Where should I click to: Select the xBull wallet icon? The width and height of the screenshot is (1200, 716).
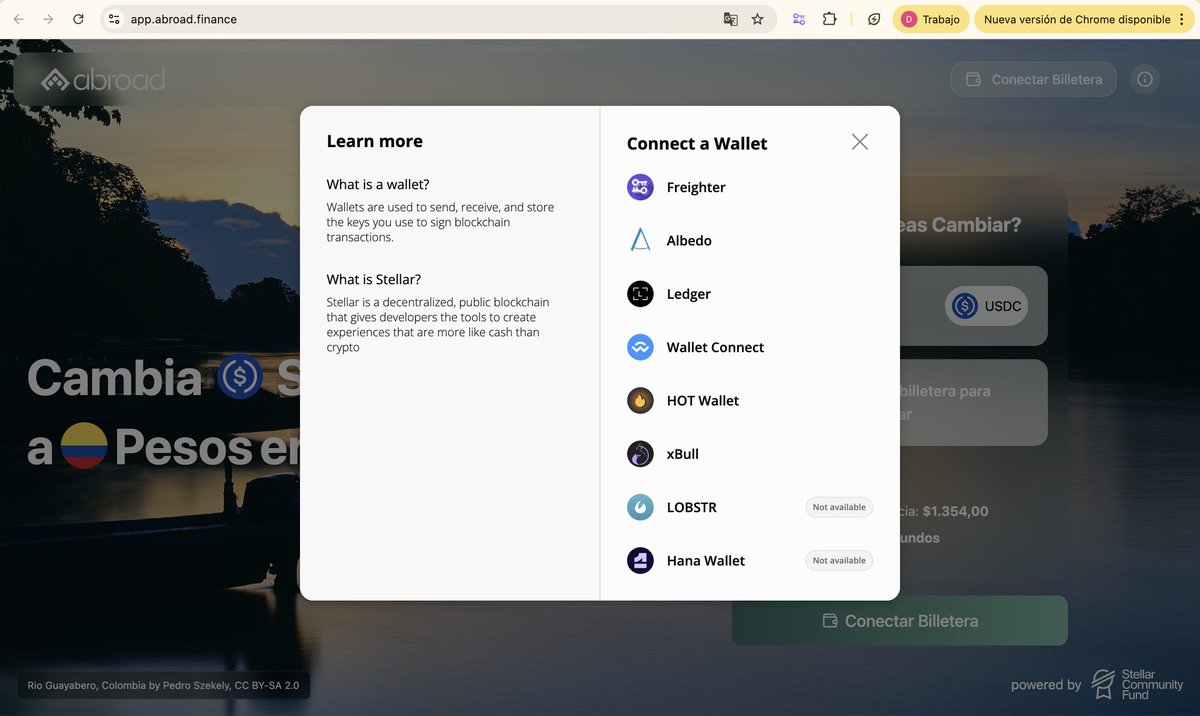click(640, 454)
